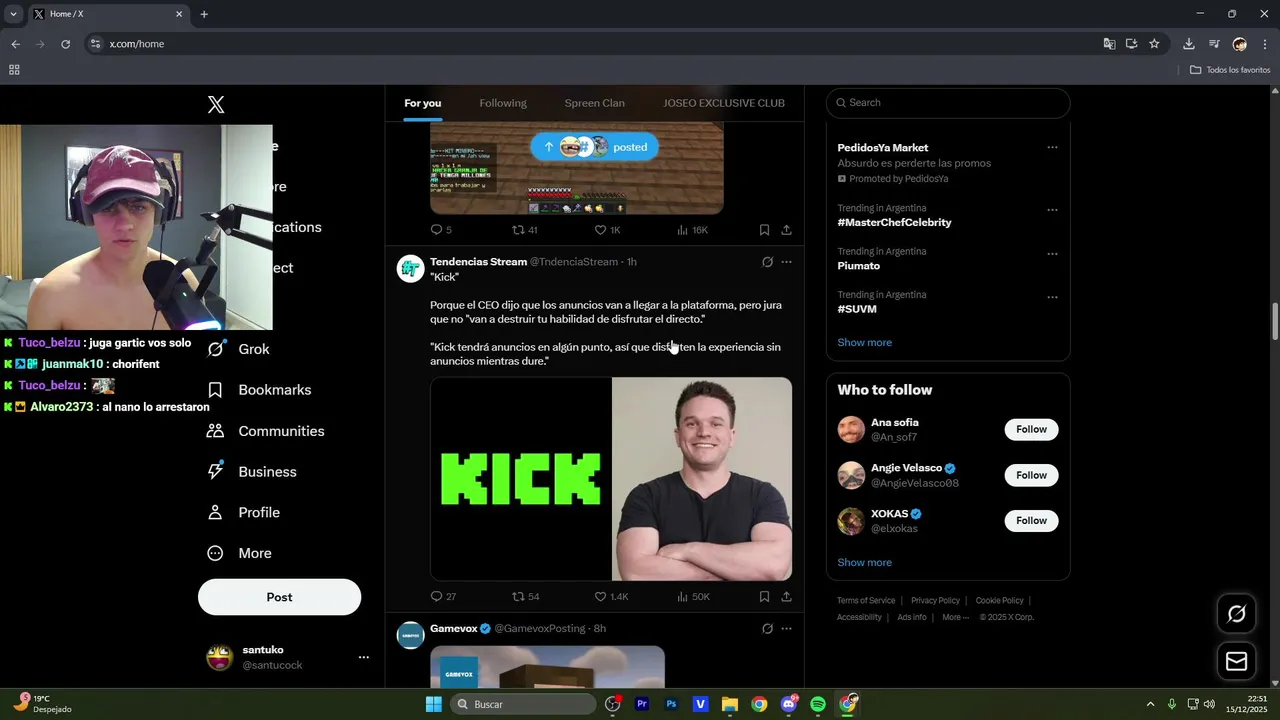1280x720 pixels.
Task: Open Grok from the sidebar
Action: (x=238, y=349)
